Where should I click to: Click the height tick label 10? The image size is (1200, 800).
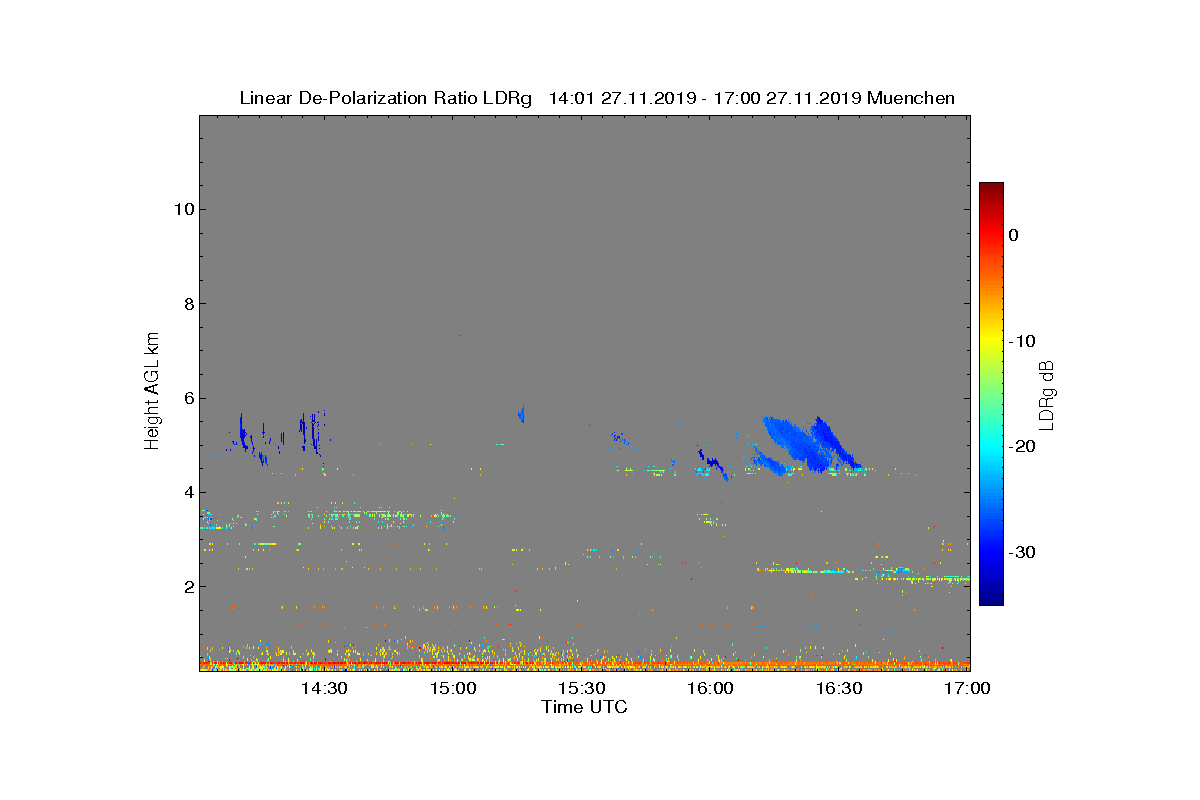click(182, 209)
